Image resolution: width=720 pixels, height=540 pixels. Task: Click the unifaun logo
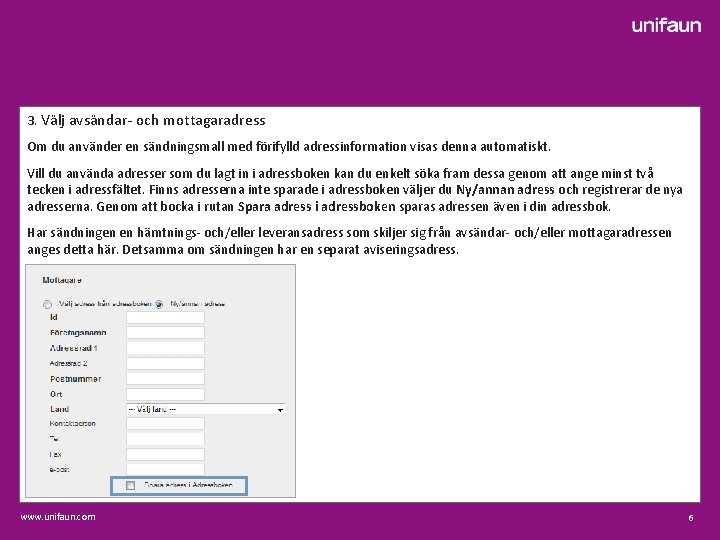click(666, 25)
